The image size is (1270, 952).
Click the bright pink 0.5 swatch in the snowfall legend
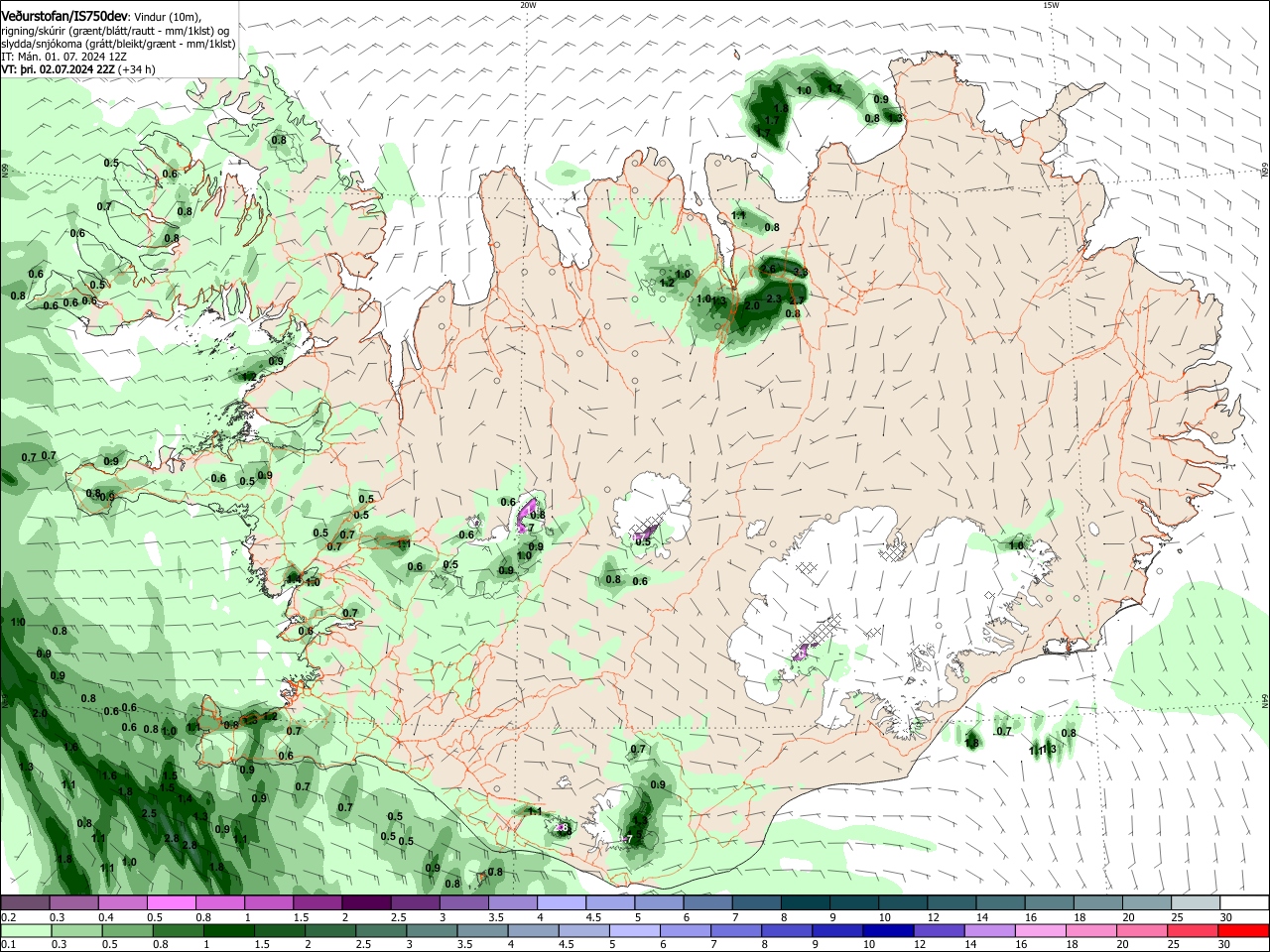click(171, 903)
